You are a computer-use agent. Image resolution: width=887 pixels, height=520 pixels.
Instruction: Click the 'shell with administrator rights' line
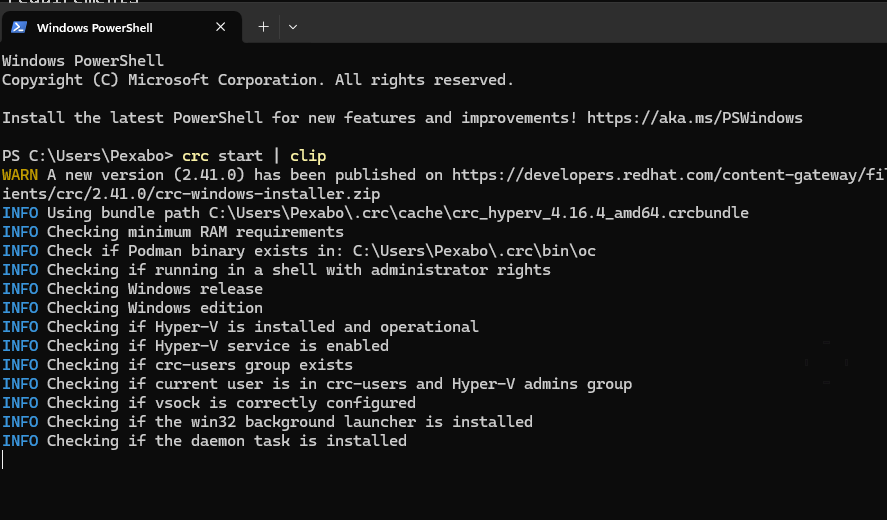[x=276, y=270]
